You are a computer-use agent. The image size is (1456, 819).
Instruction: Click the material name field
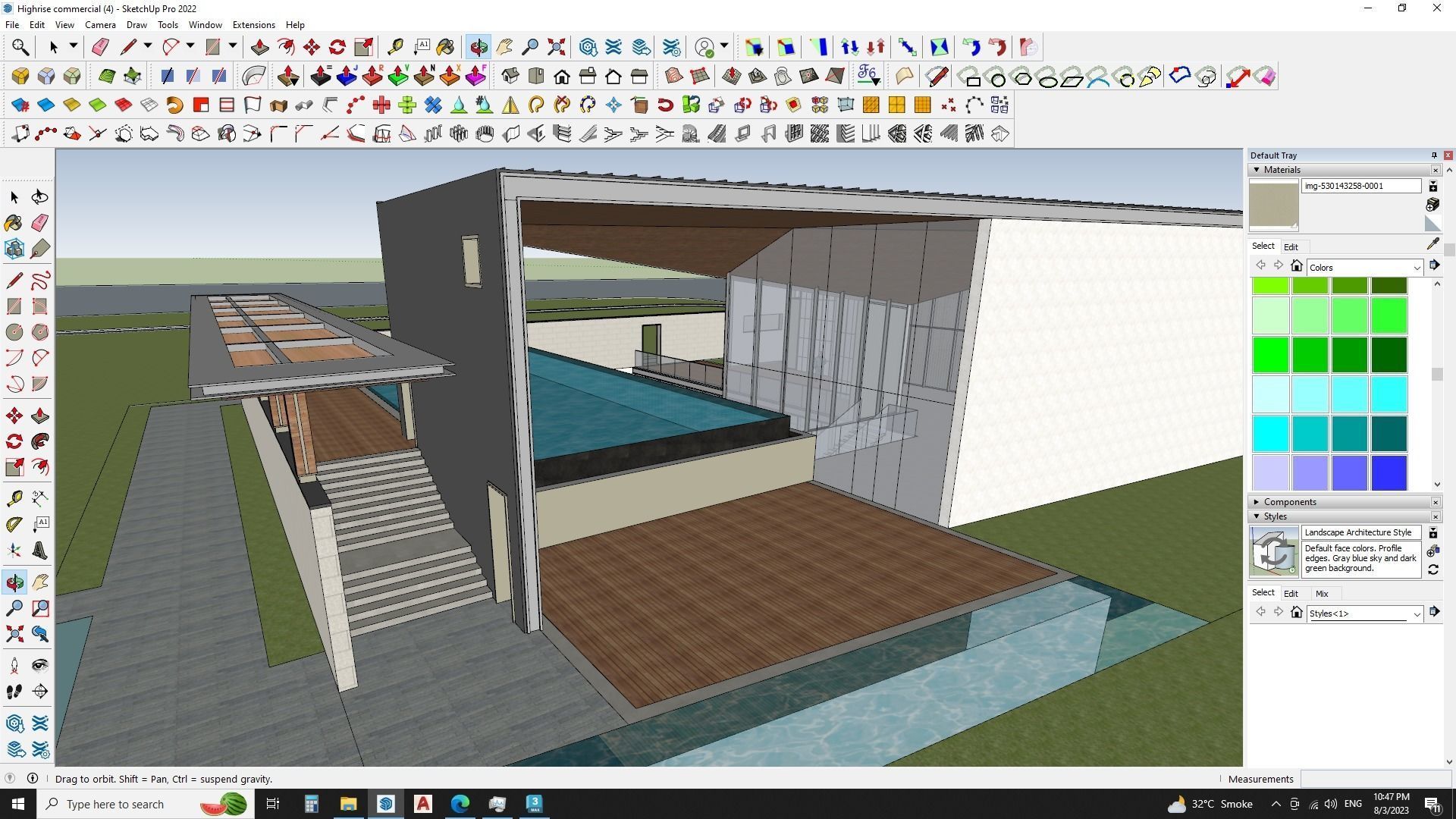tap(1361, 186)
